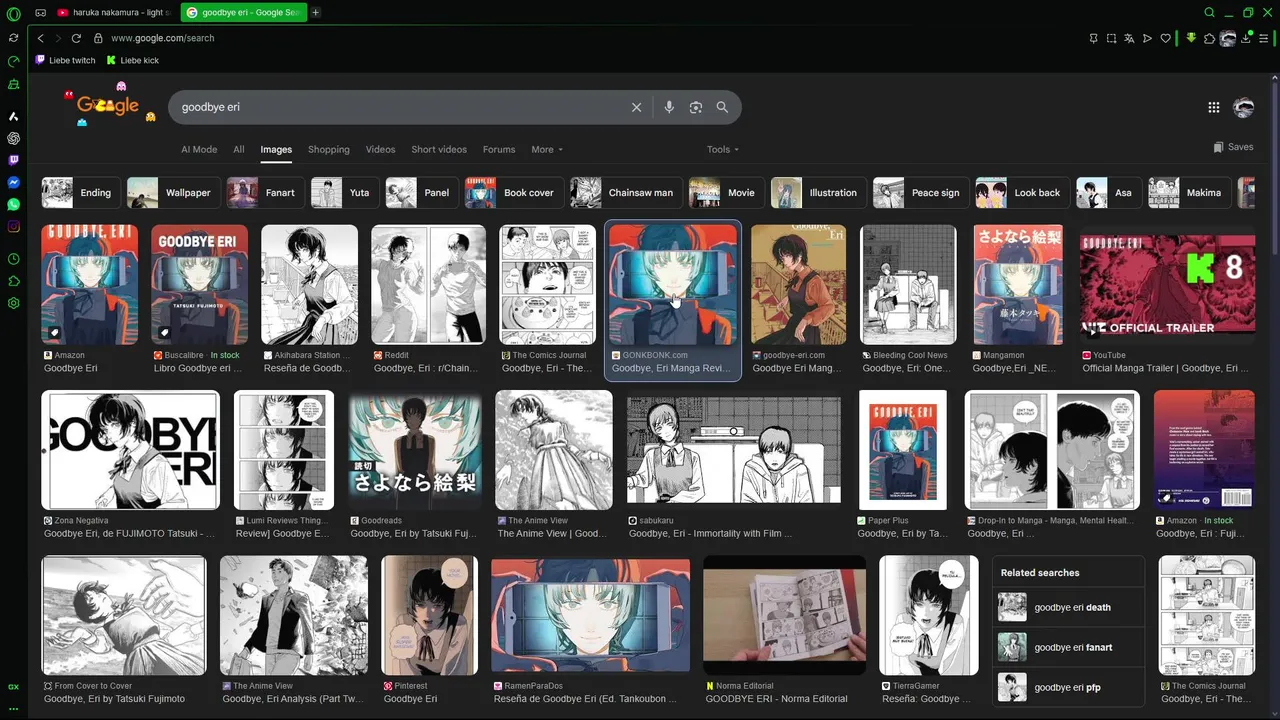
Task: Expand the Tools dropdown
Action: click(723, 149)
